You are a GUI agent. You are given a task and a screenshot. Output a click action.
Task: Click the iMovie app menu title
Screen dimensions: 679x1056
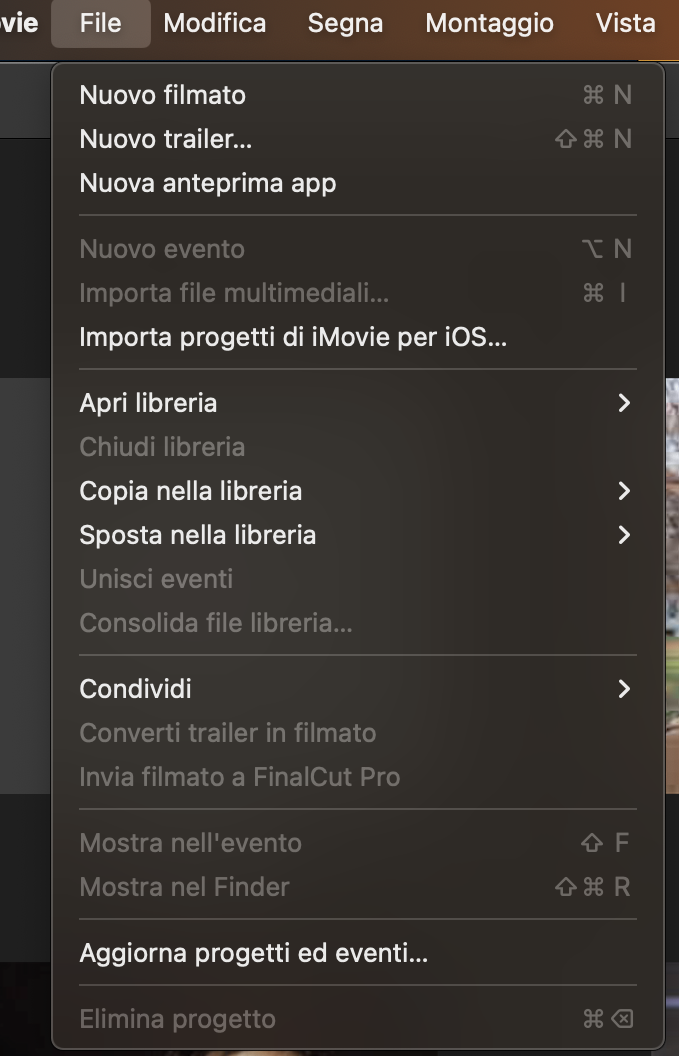pyautogui.click(x=19, y=24)
